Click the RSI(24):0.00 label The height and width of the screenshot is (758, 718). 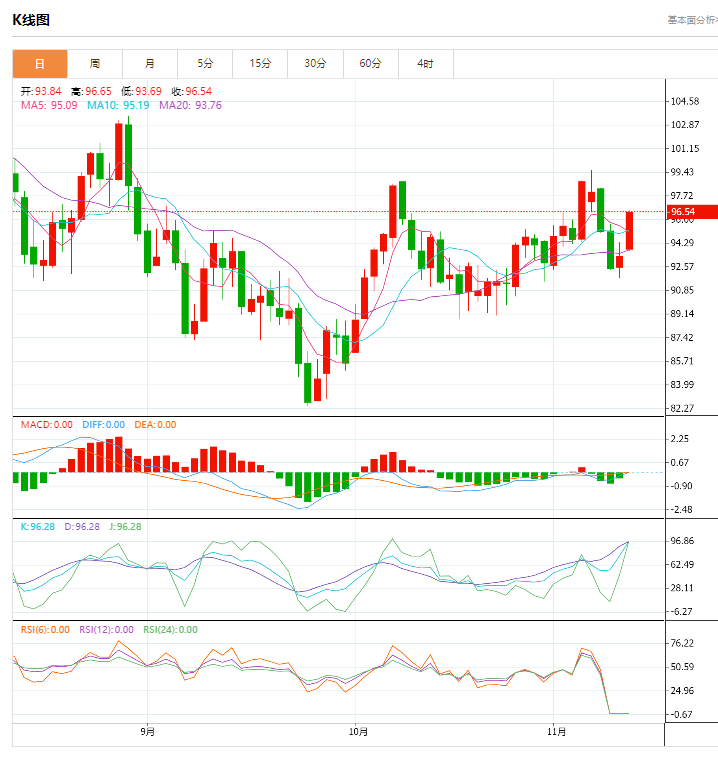[170, 630]
